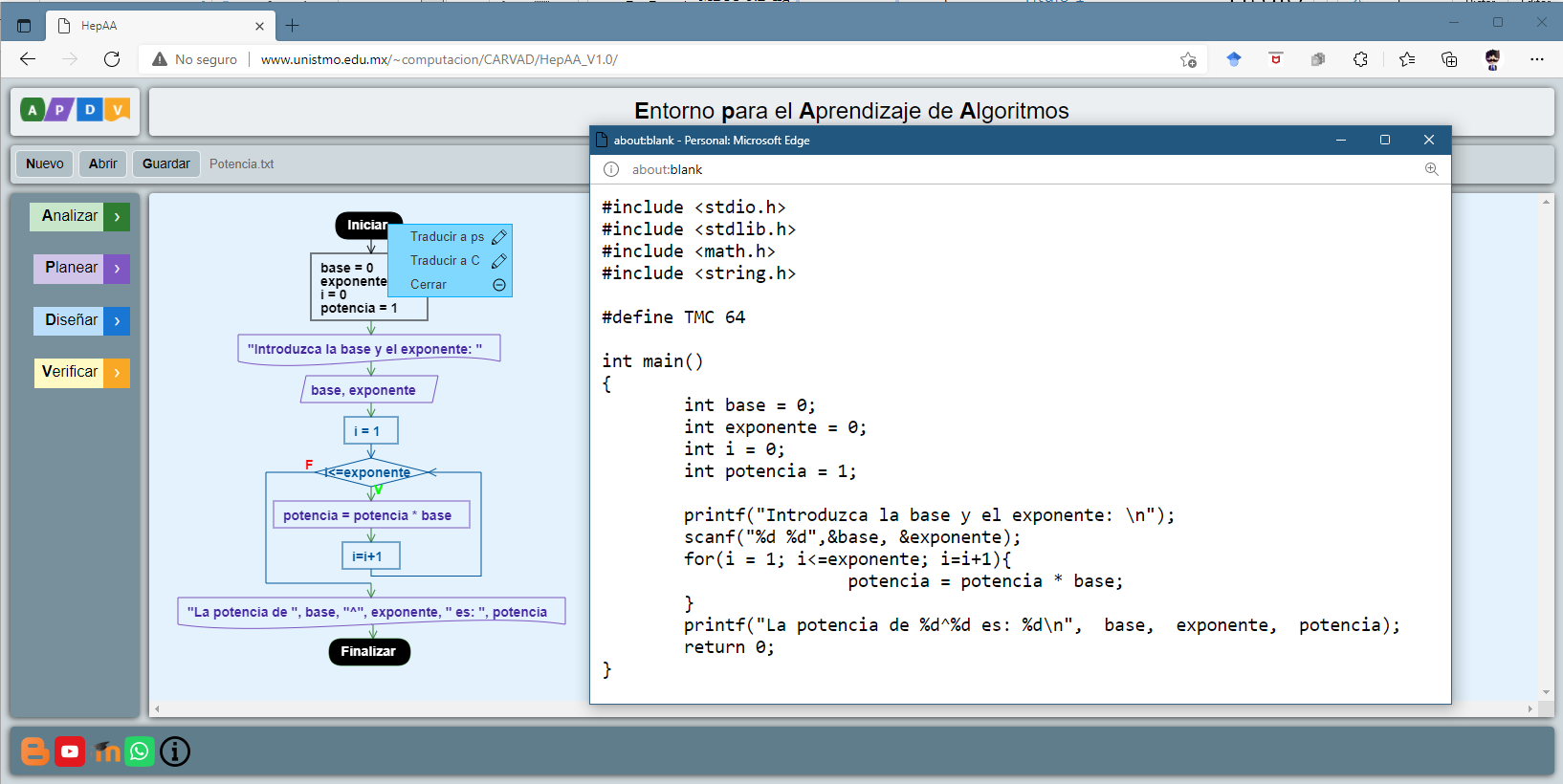
Task: Click the site info icon in about:blank popup
Action: (611, 169)
